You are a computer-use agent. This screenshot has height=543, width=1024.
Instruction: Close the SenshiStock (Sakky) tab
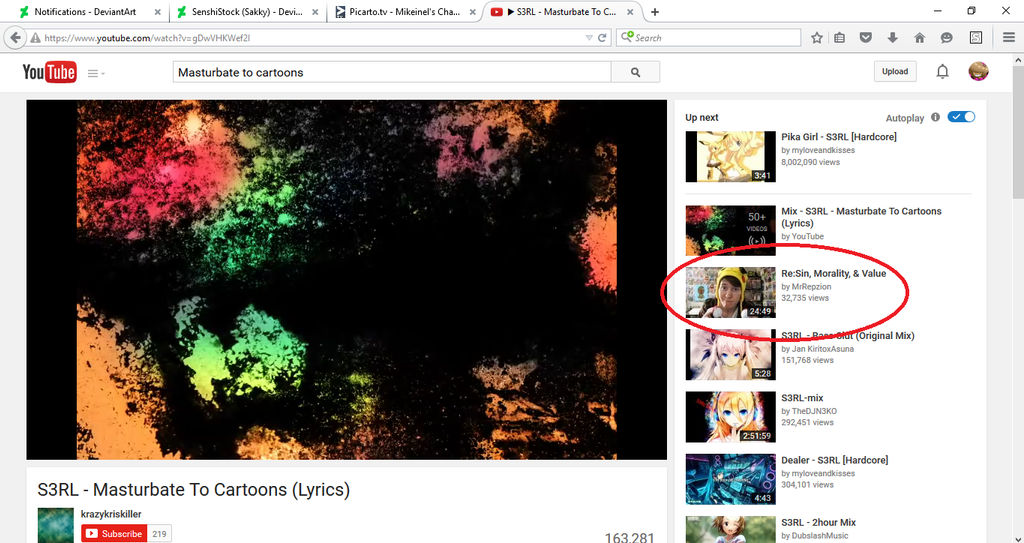coord(315,12)
